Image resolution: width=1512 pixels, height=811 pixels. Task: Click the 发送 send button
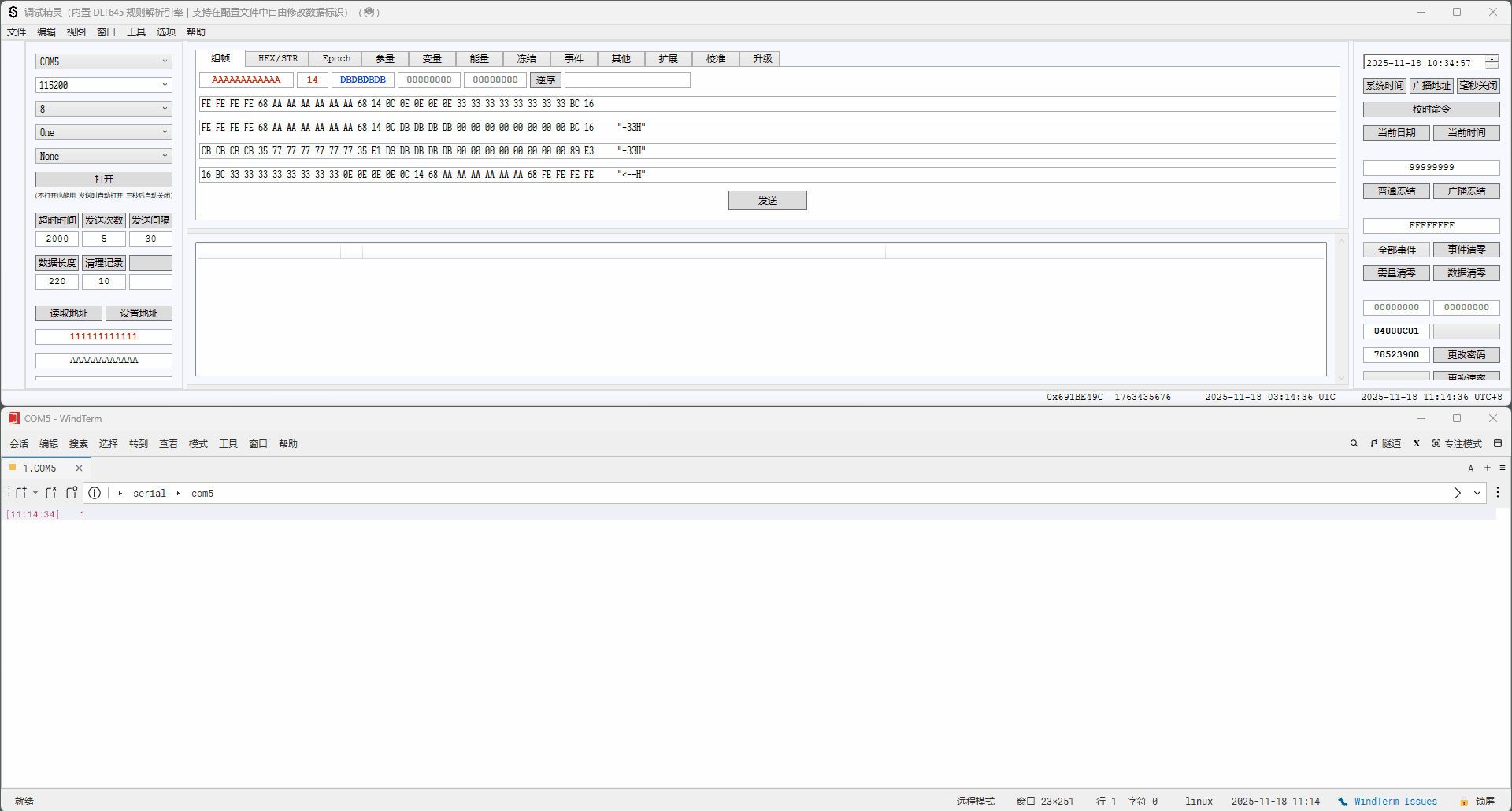(x=767, y=201)
